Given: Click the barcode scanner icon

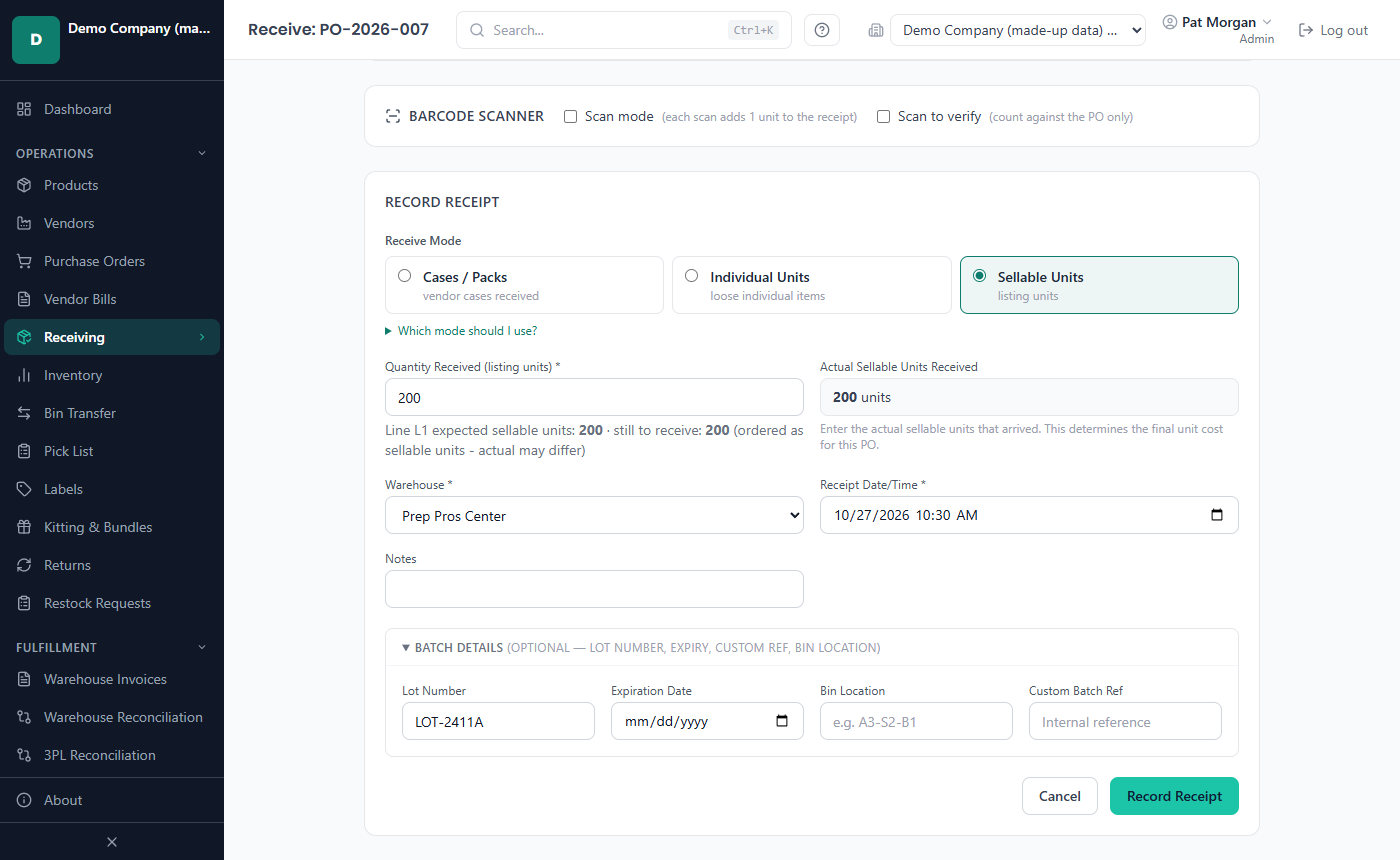Looking at the screenshot, I should (x=393, y=116).
